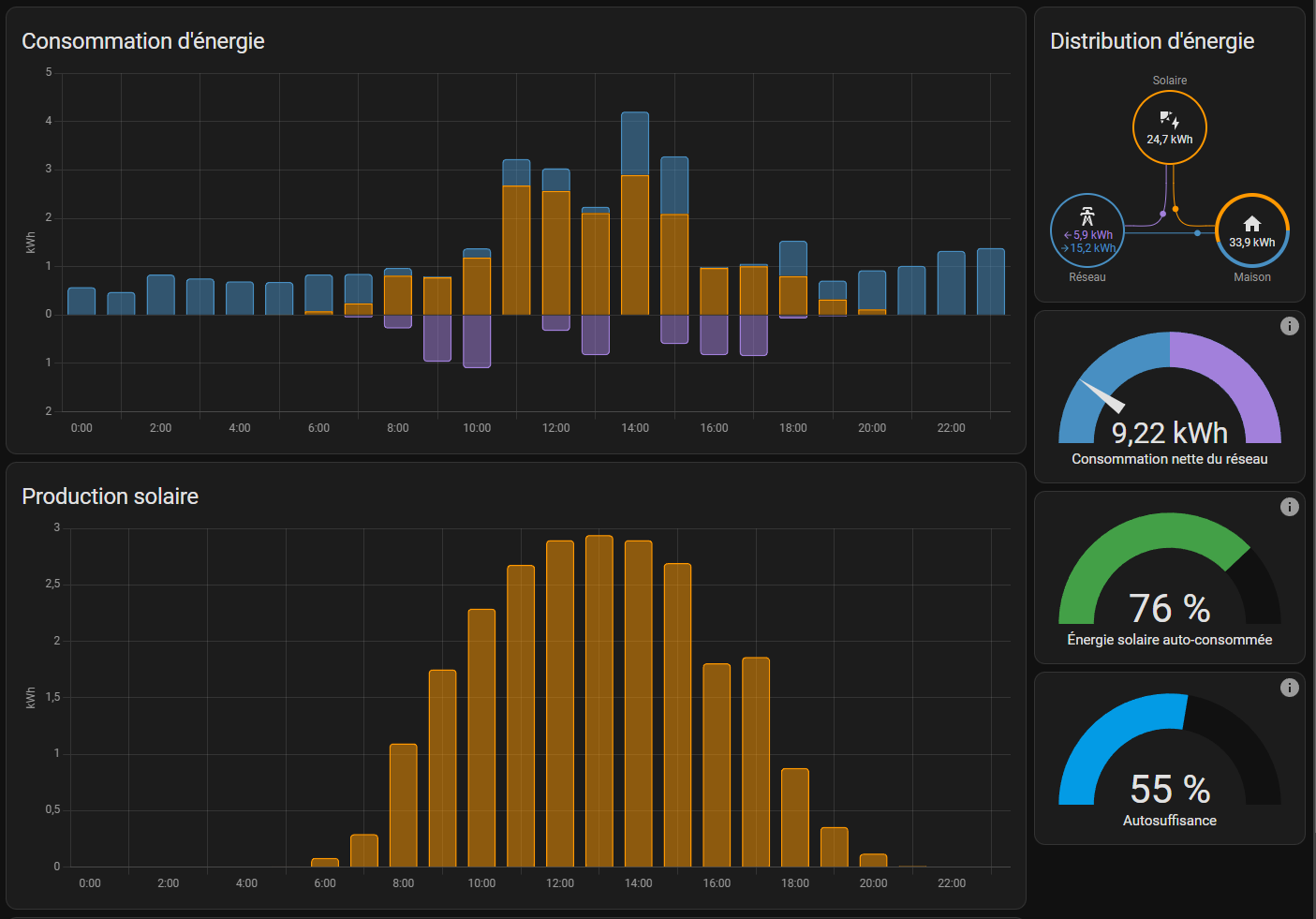The image size is (1316, 919).
Task: Click the "Consommation nette du réseau" label
Action: (1169, 459)
